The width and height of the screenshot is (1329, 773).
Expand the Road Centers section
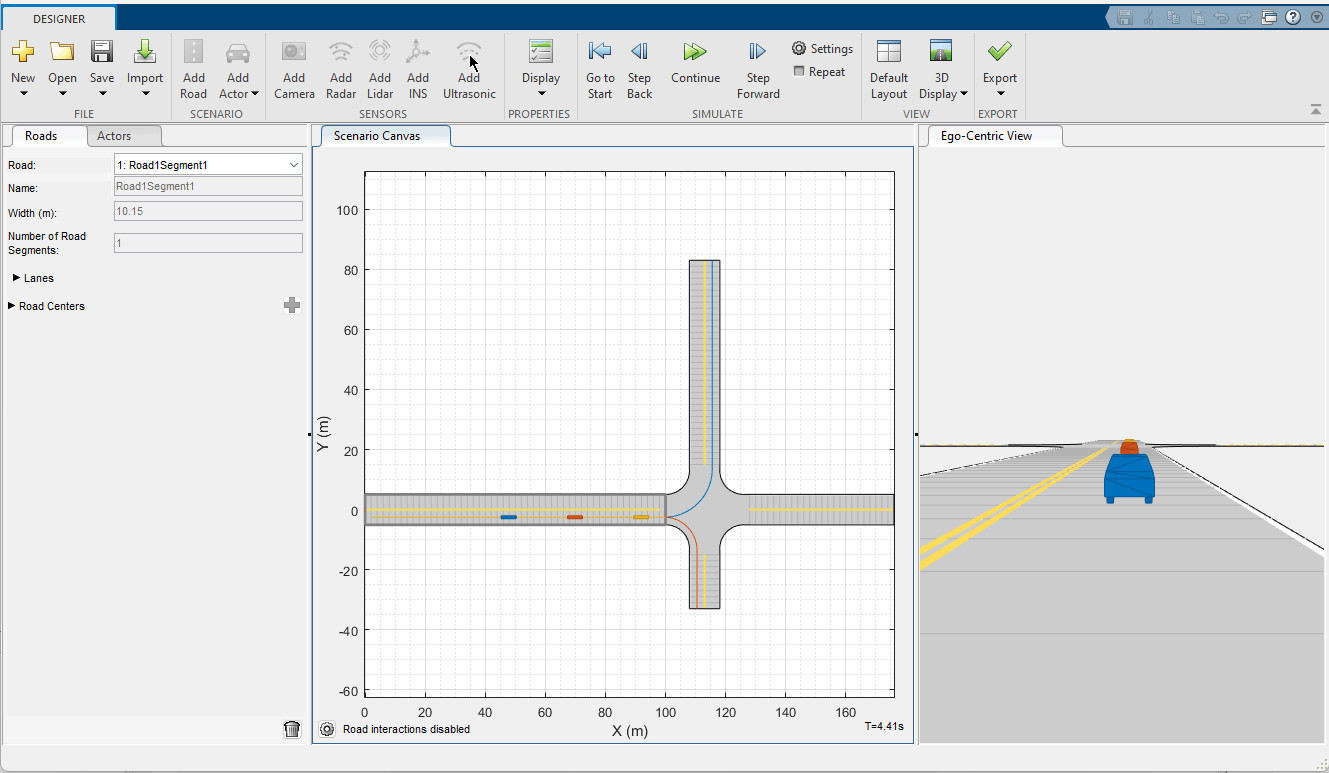coord(12,306)
